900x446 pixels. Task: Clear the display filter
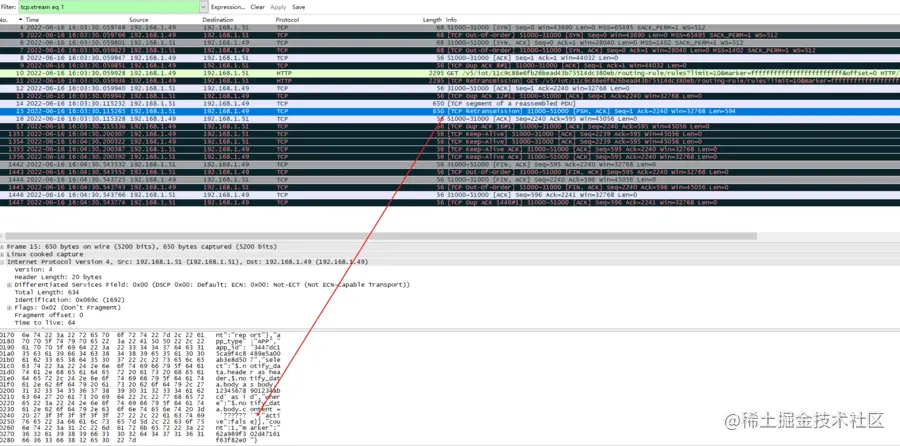click(x=258, y=7)
